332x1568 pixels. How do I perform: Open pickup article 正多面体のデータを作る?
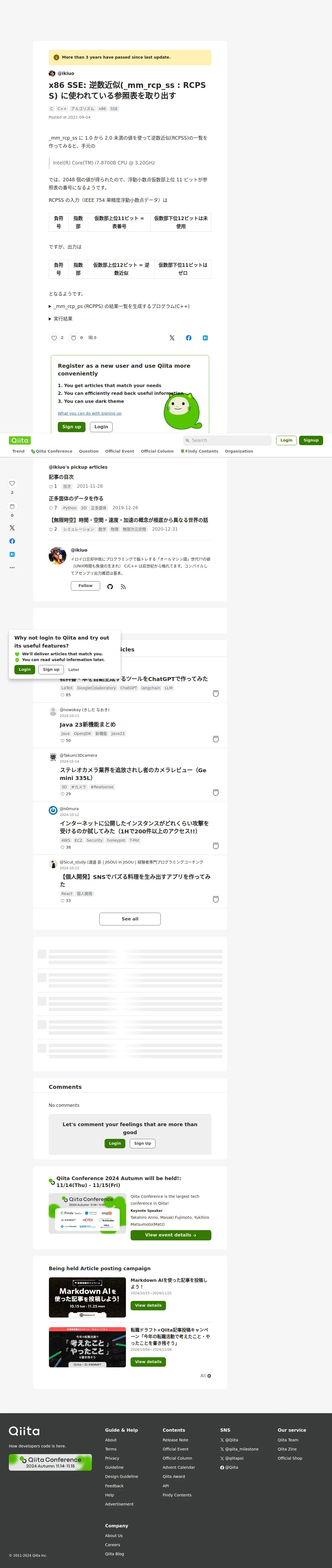(76, 499)
